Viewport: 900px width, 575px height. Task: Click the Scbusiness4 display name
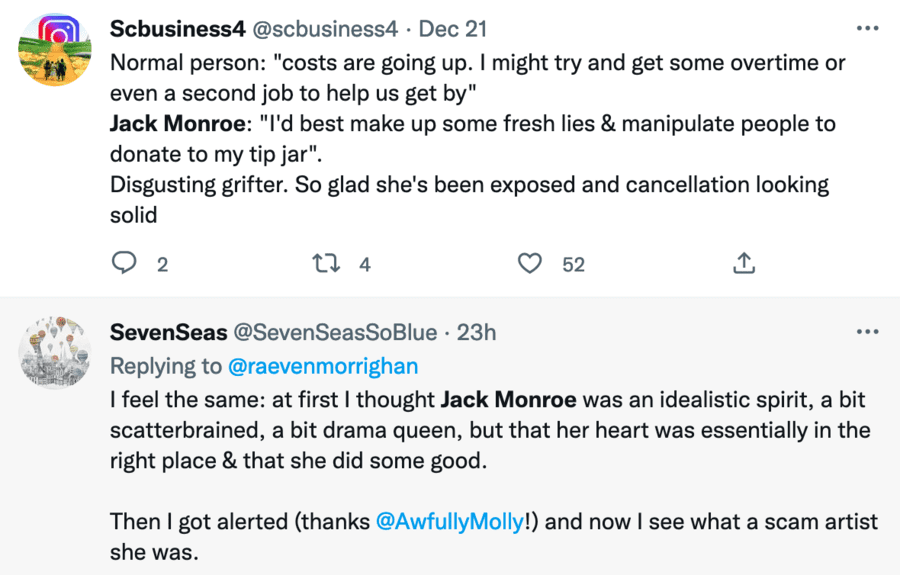[177, 28]
